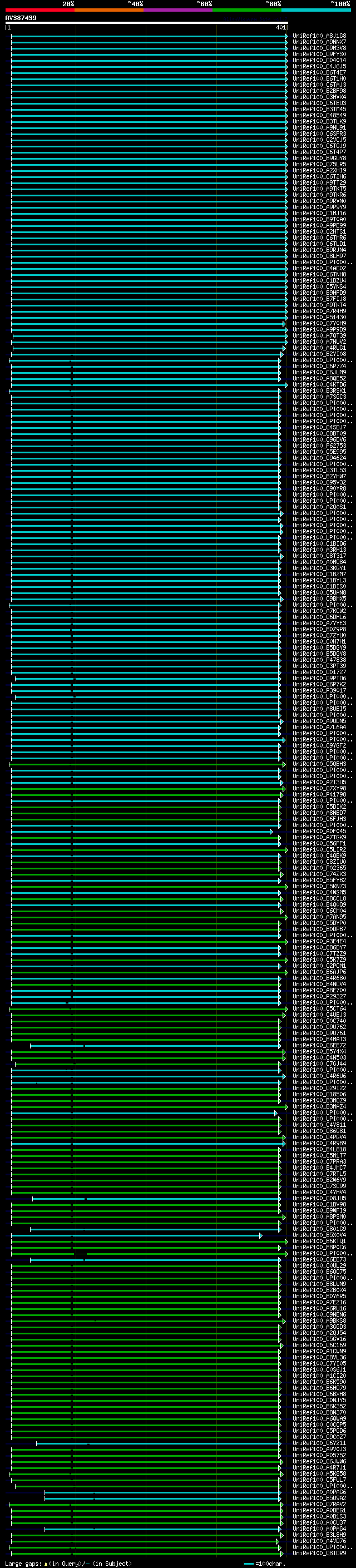Click the cyan ~100% identity legend segment

(x=317, y=10)
